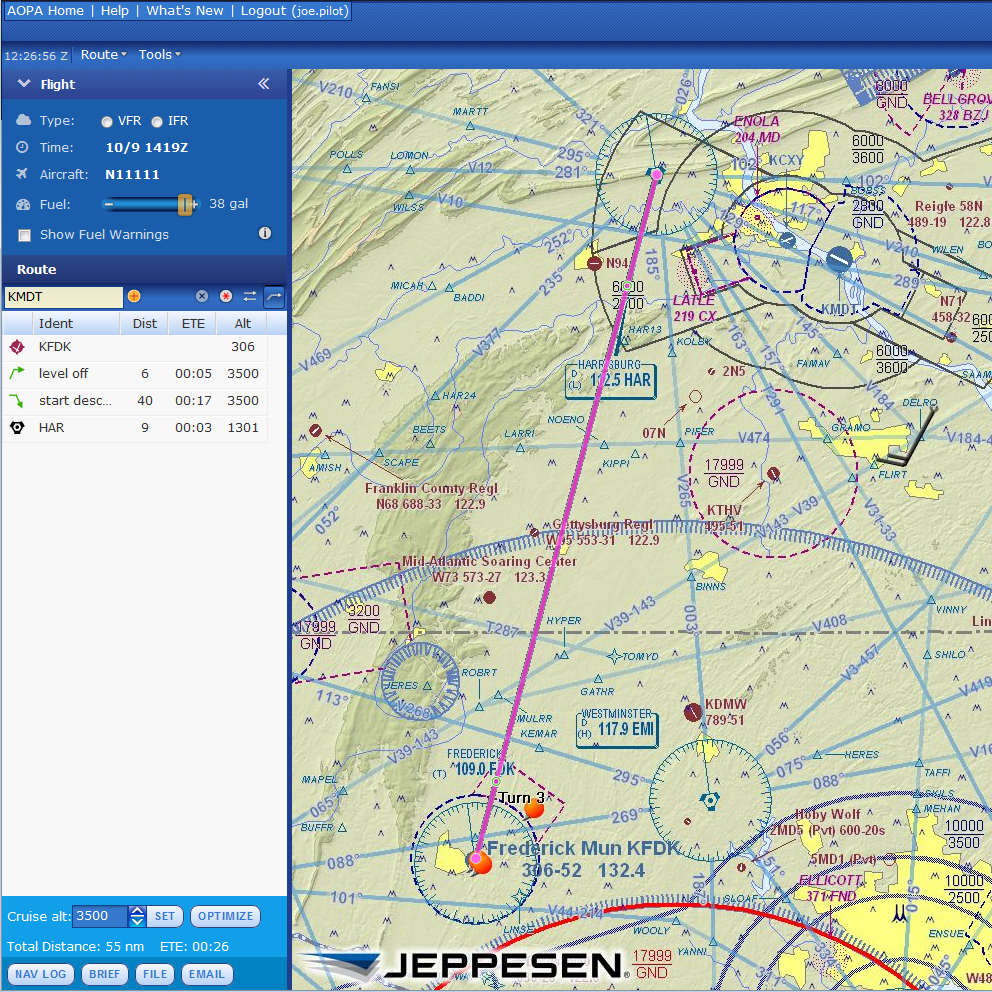This screenshot has height=992, width=992.
Task: Open the Tools dropdown menu
Action: [x=159, y=54]
